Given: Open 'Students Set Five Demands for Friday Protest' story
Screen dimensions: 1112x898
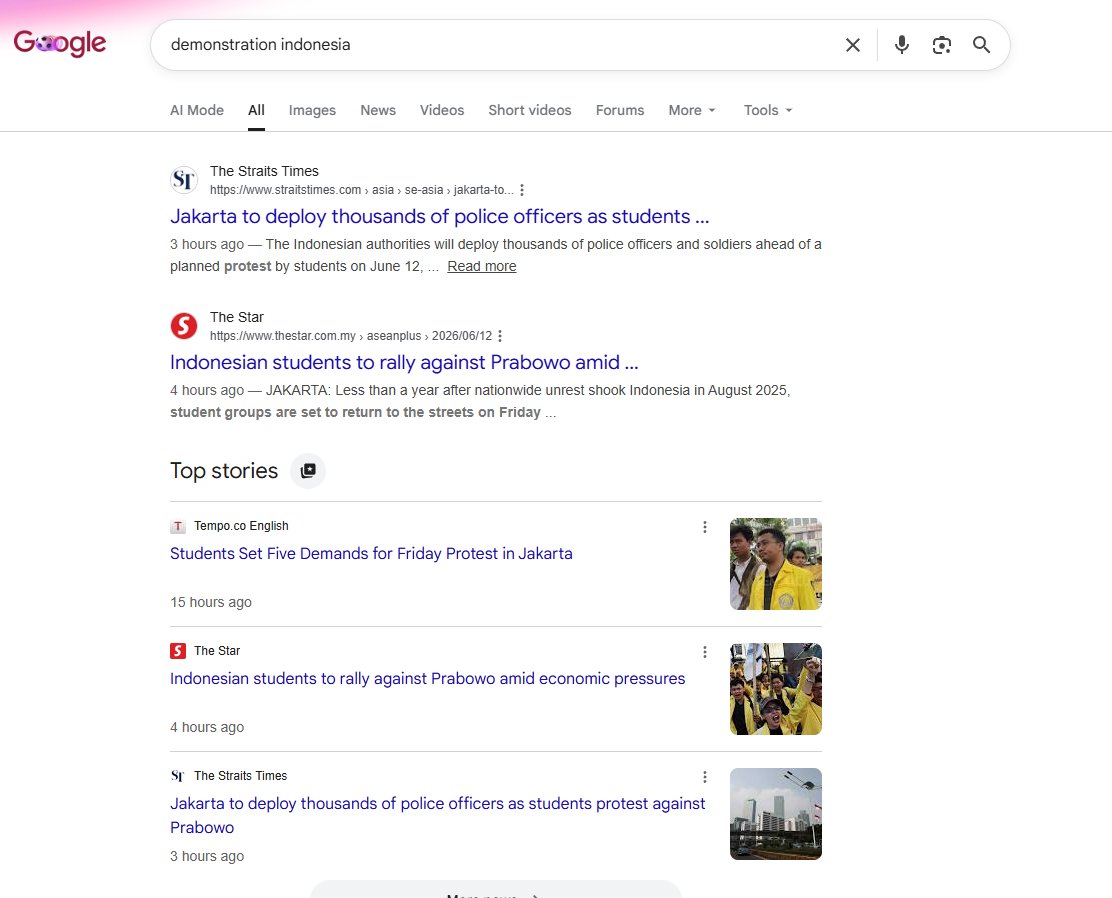Looking at the screenshot, I should 371,553.
